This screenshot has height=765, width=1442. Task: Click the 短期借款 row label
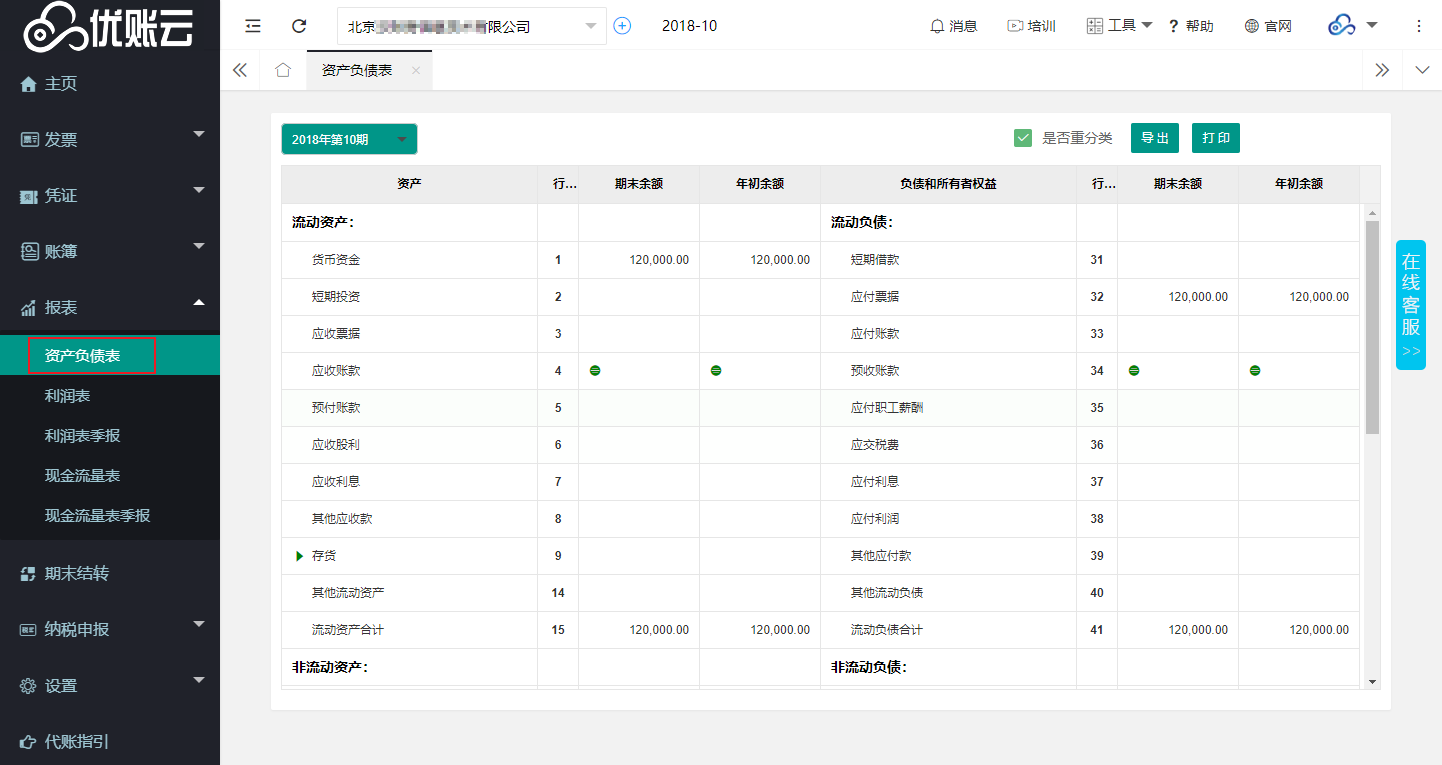point(875,260)
